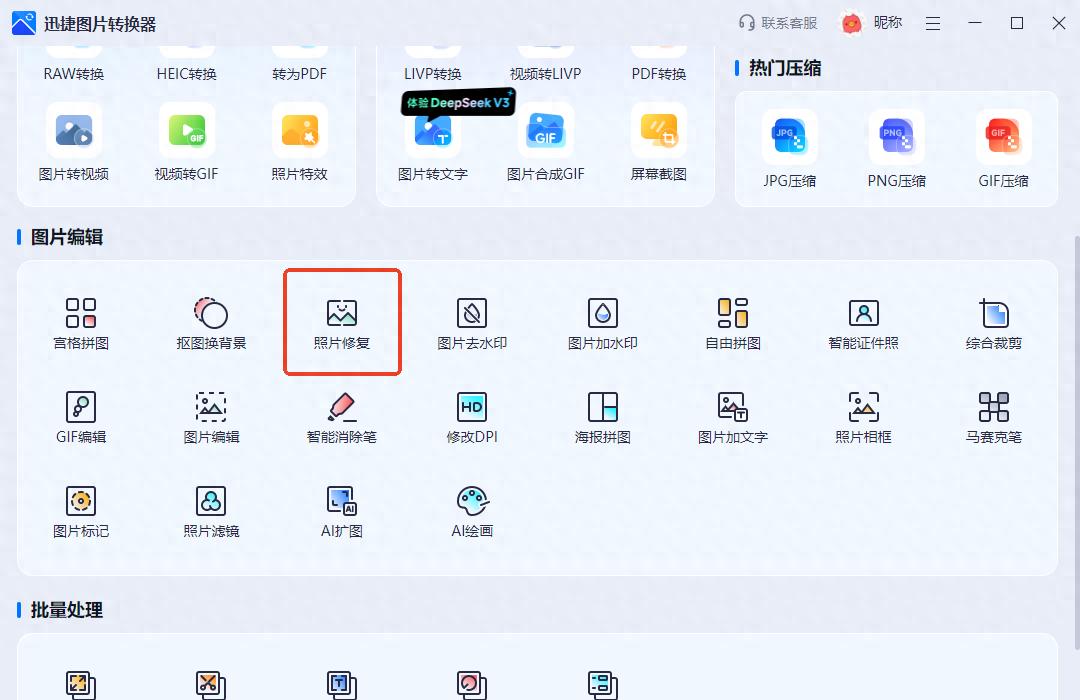1080x700 pixels.
Task: Open 图片去水印 watermark removal tool
Action: (x=472, y=321)
